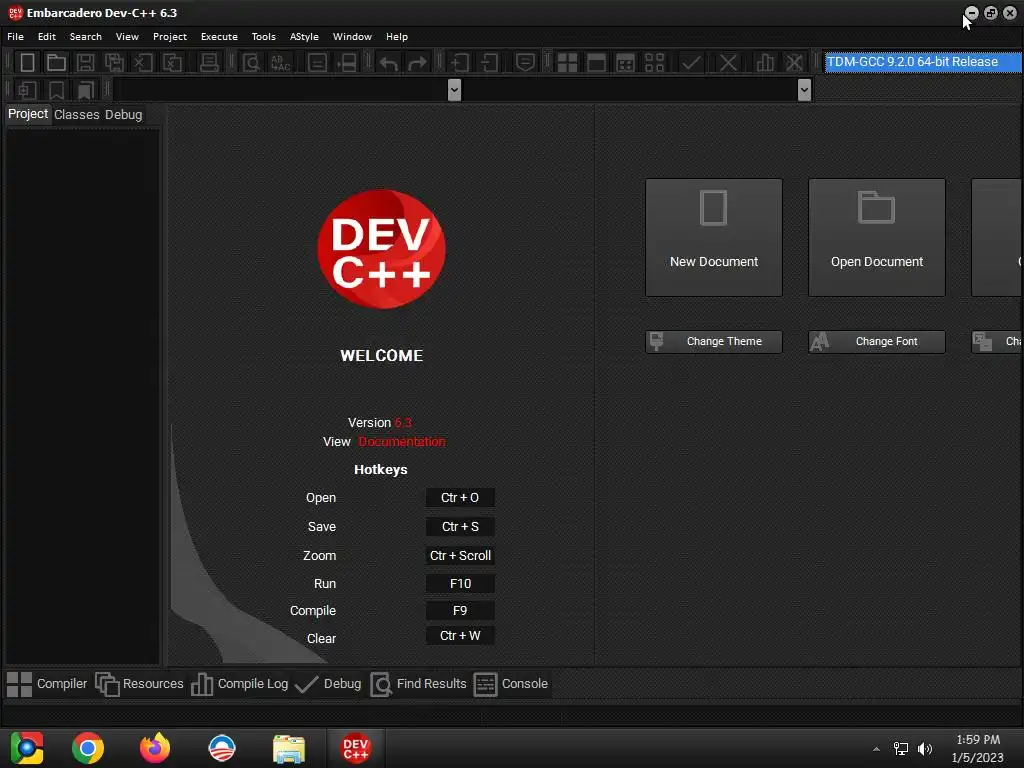
Task: Open the Edit menu
Action: 47,37
